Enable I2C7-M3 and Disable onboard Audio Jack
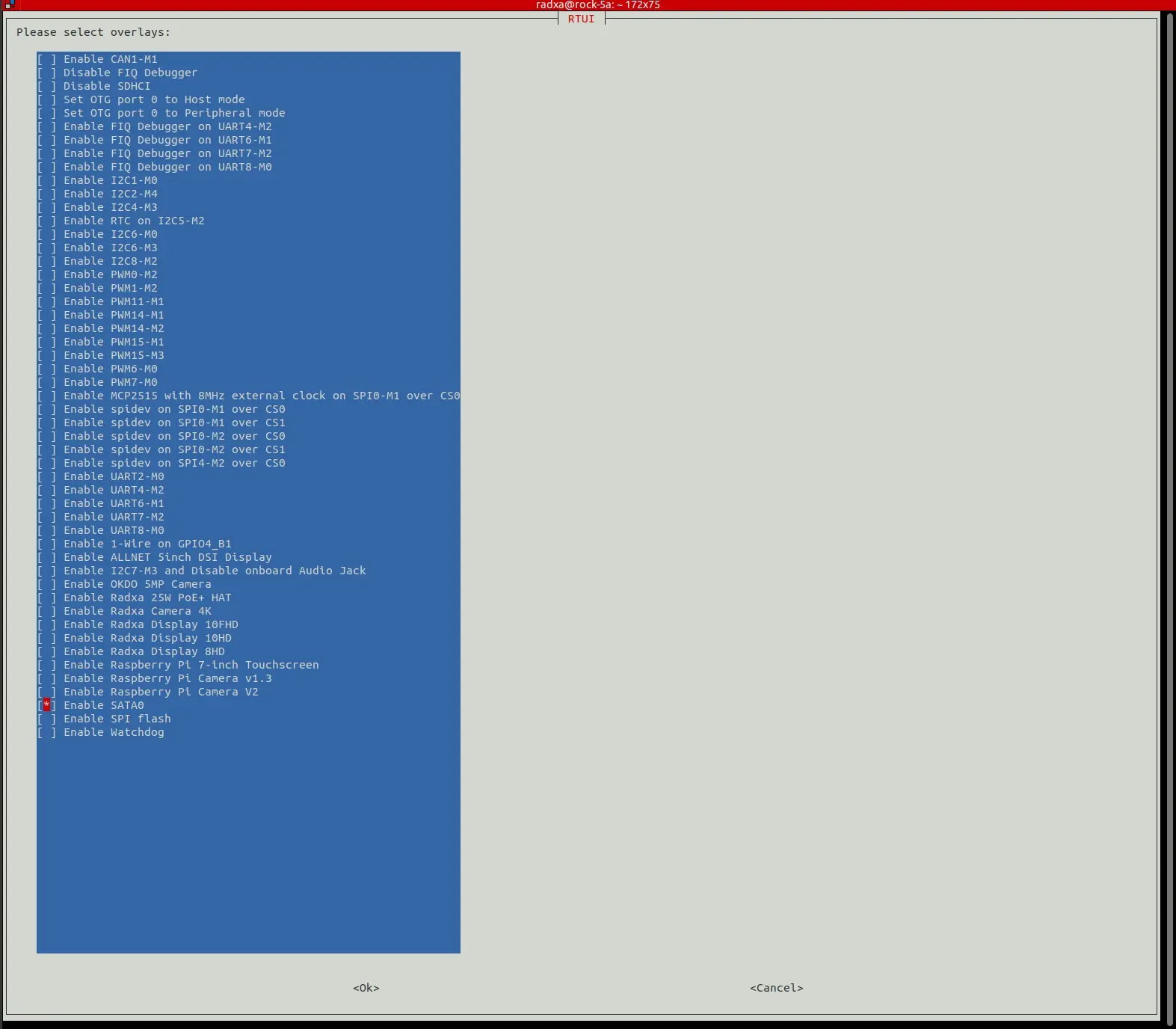Screen dimensions: 1176x1029 tap(46, 571)
